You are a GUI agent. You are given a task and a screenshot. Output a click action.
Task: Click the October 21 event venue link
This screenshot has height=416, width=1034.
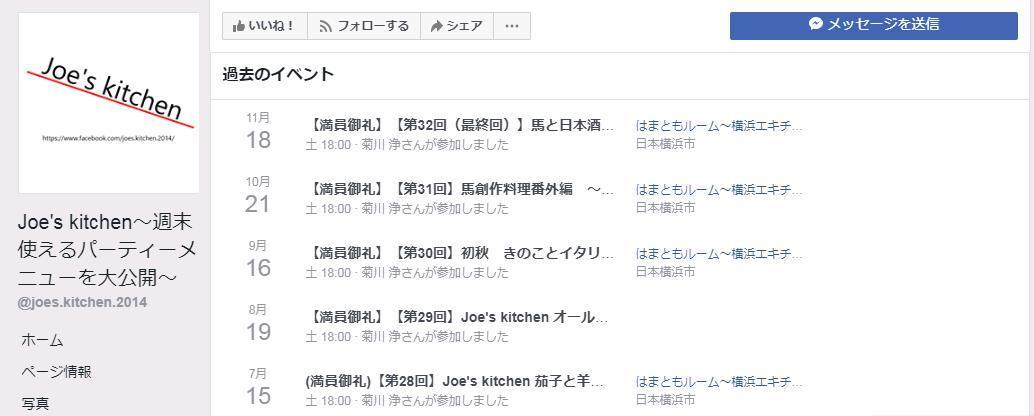(x=718, y=190)
